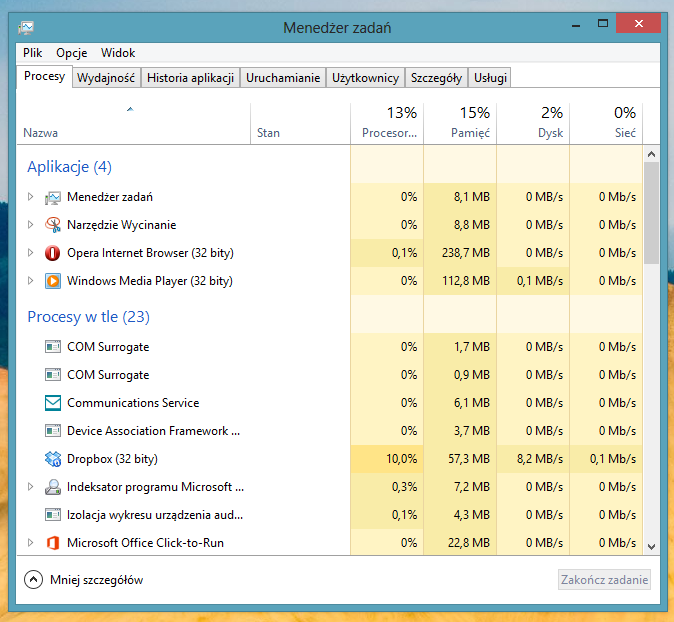Viewport: 674px width, 622px height.
Task: Click the 8,2 MB/s disk value
Action: click(540, 459)
